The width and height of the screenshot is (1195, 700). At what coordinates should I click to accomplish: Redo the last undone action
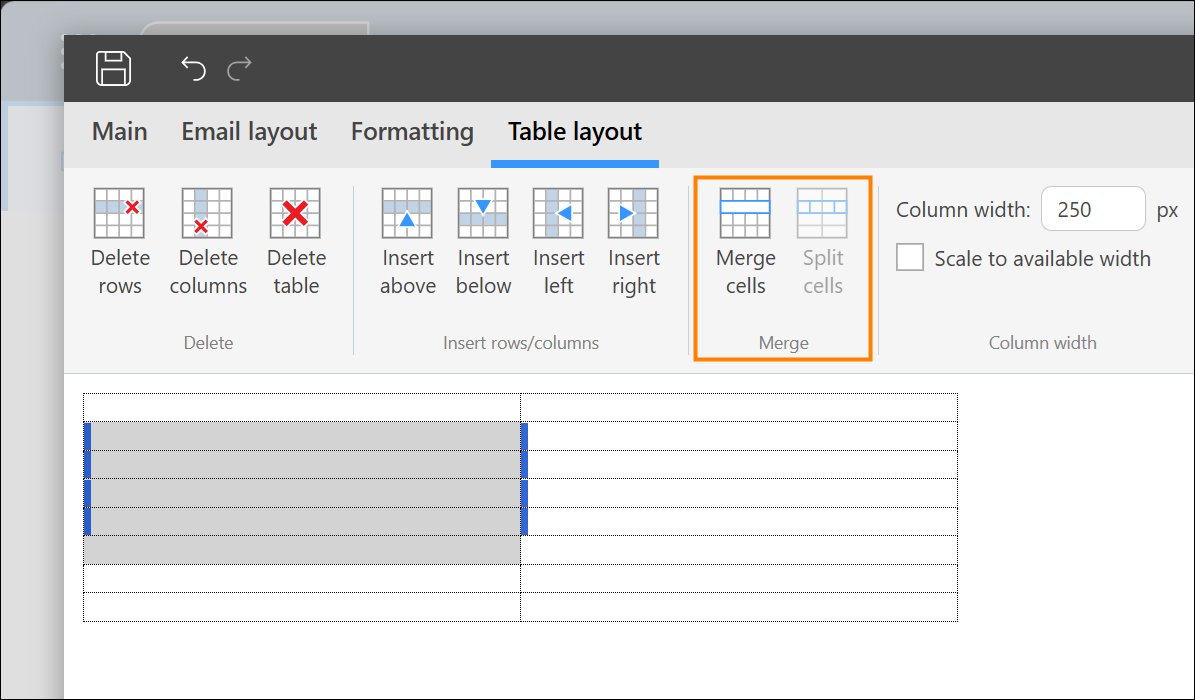point(239,69)
